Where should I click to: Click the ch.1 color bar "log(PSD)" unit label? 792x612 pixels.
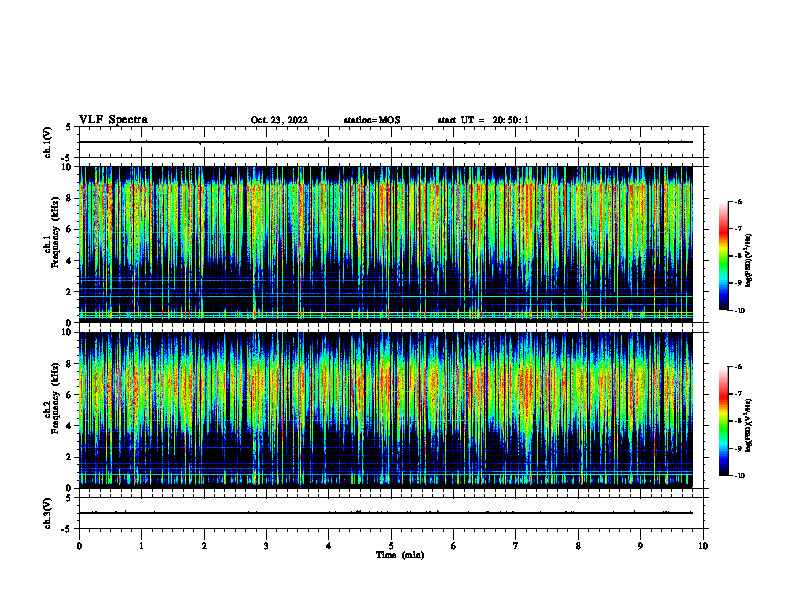point(749,260)
